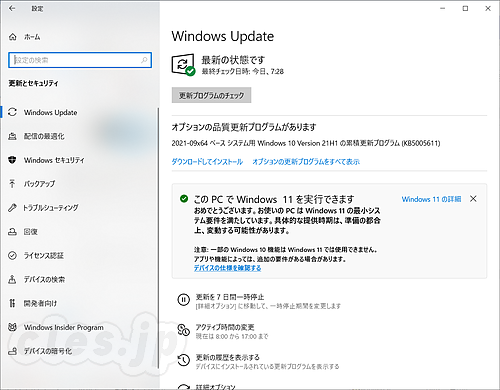The height and width of the screenshot is (390, 500).
Task: Open 開発者向け page
Action: (79, 303)
